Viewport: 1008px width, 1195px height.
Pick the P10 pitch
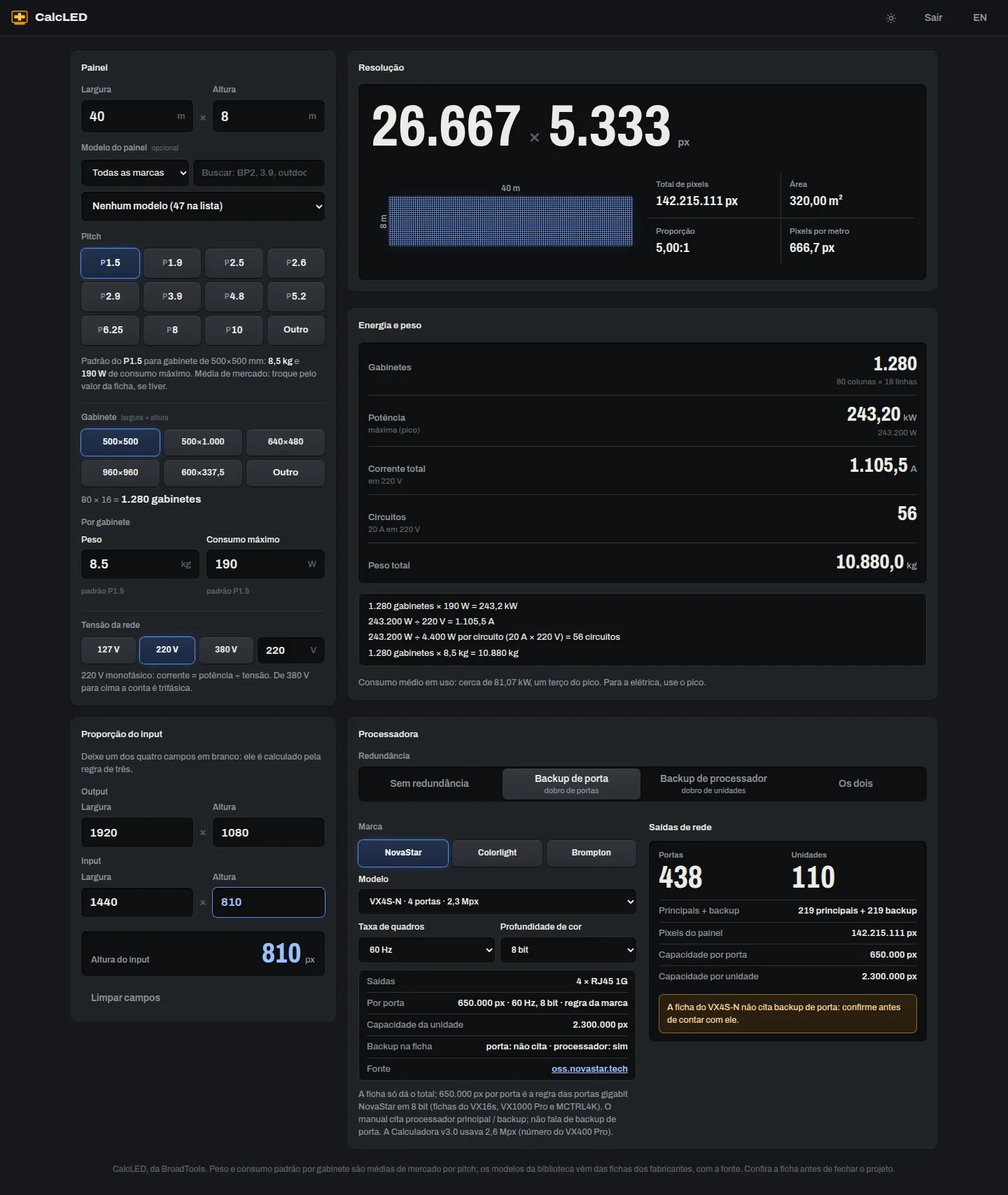pos(234,330)
